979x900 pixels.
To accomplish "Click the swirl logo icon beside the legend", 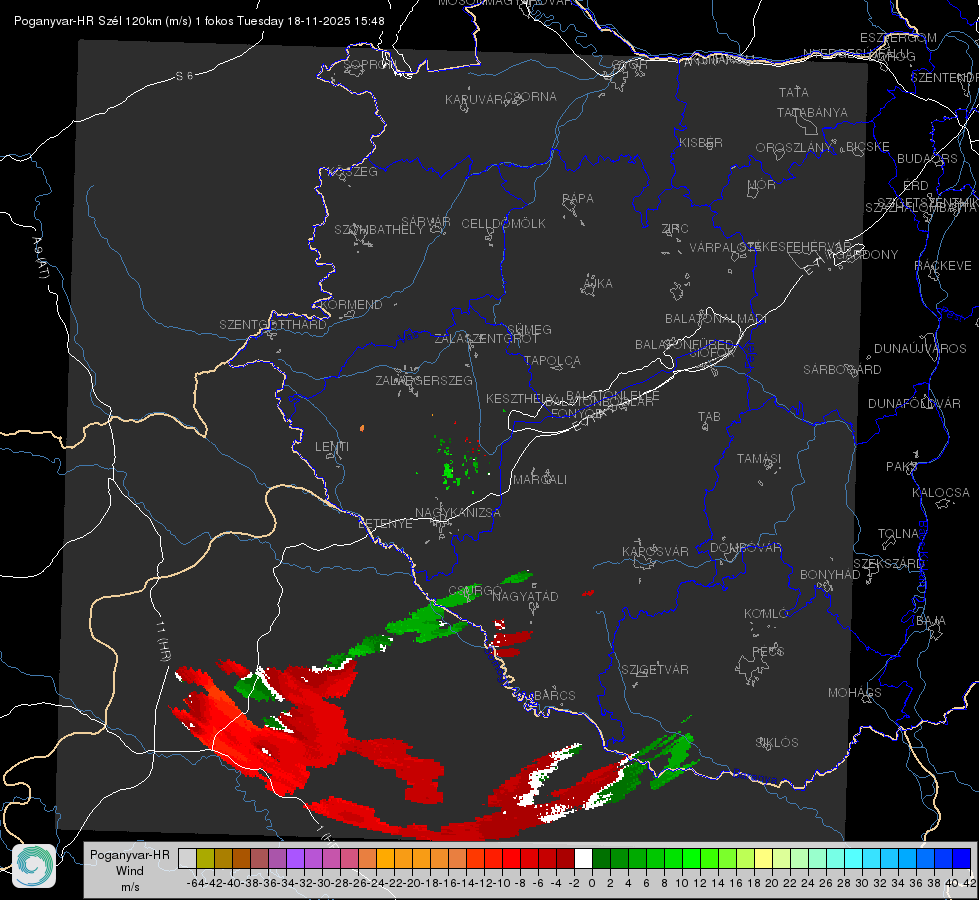I will 34,866.
